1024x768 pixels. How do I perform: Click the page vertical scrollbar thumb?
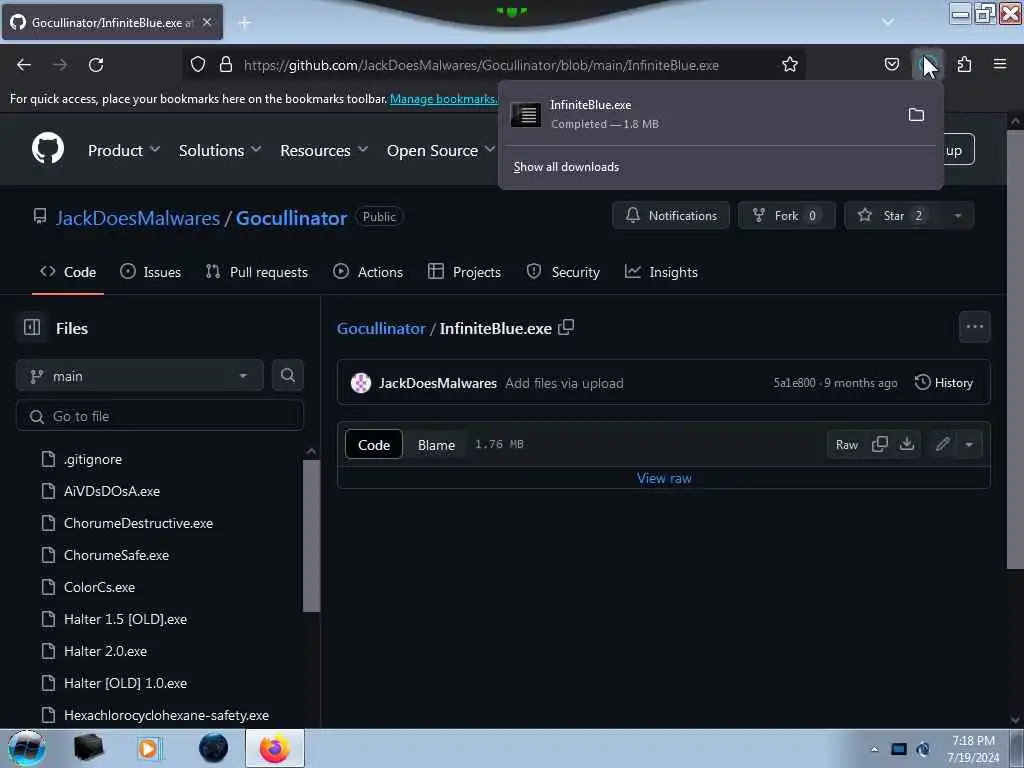point(1015,349)
